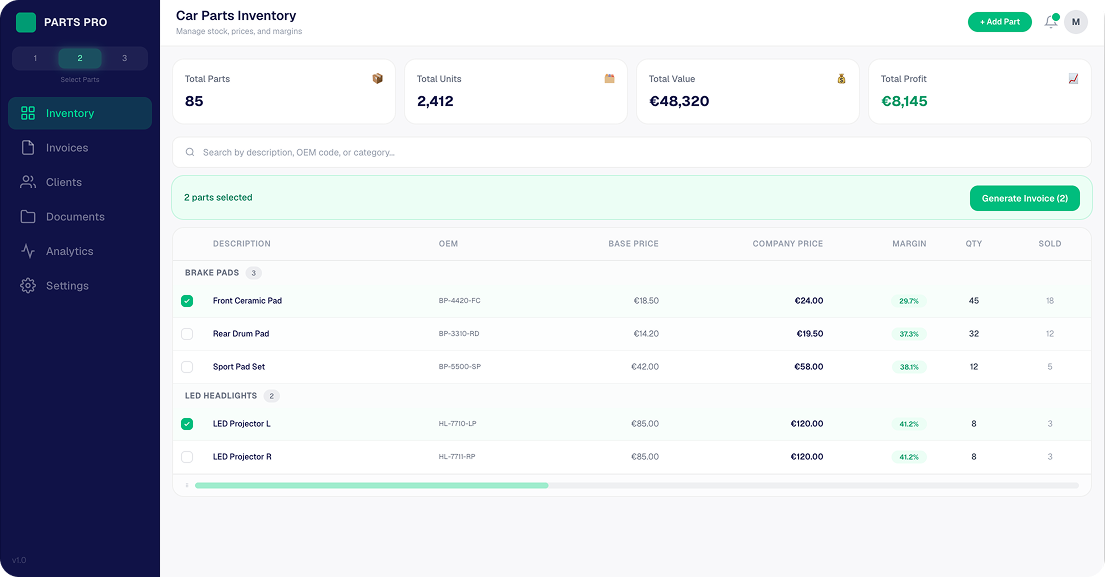Screen dimensions: 1105x577
Task: Click the Analytics pulse icon in sidebar
Action: coord(28,252)
